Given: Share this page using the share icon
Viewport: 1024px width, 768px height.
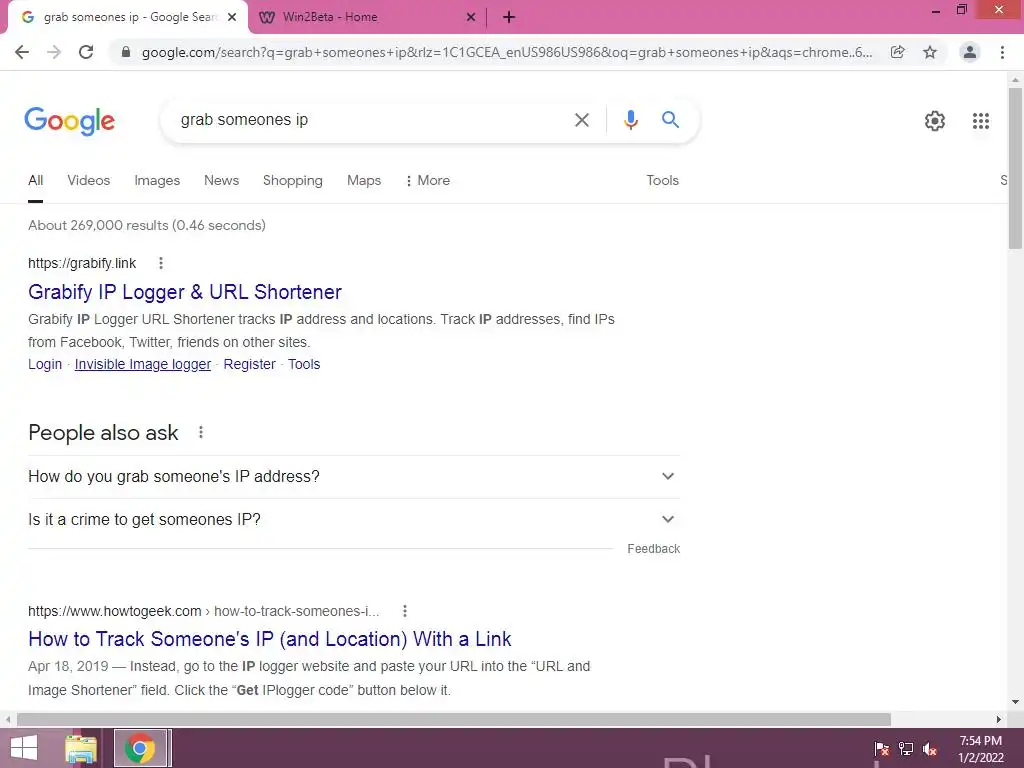Looking at the screenshot, I should click(x=898, y=52).
